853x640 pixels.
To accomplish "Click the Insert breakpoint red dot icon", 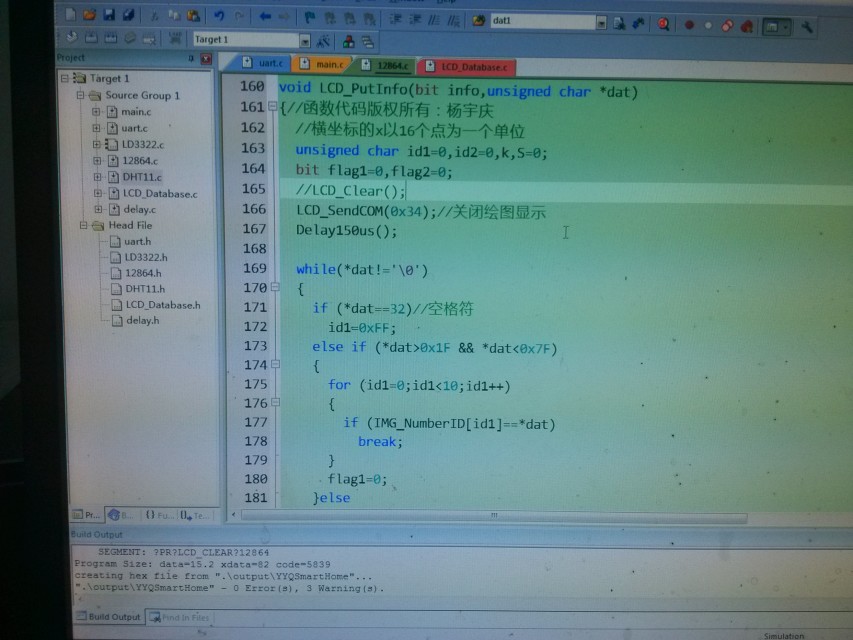I will tap(689, 24).
